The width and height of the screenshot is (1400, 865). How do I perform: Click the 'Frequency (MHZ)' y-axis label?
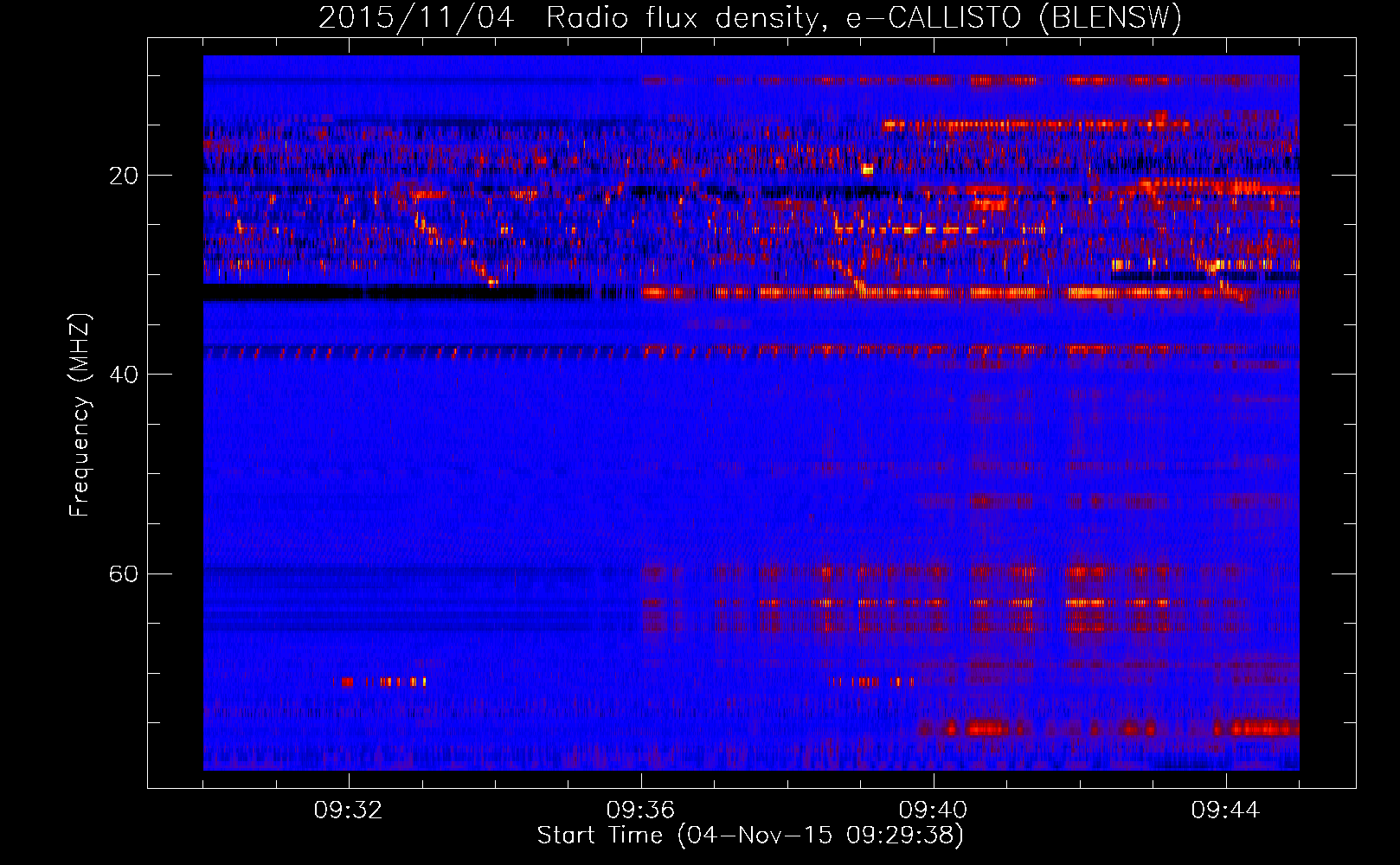tap(79, 415)
